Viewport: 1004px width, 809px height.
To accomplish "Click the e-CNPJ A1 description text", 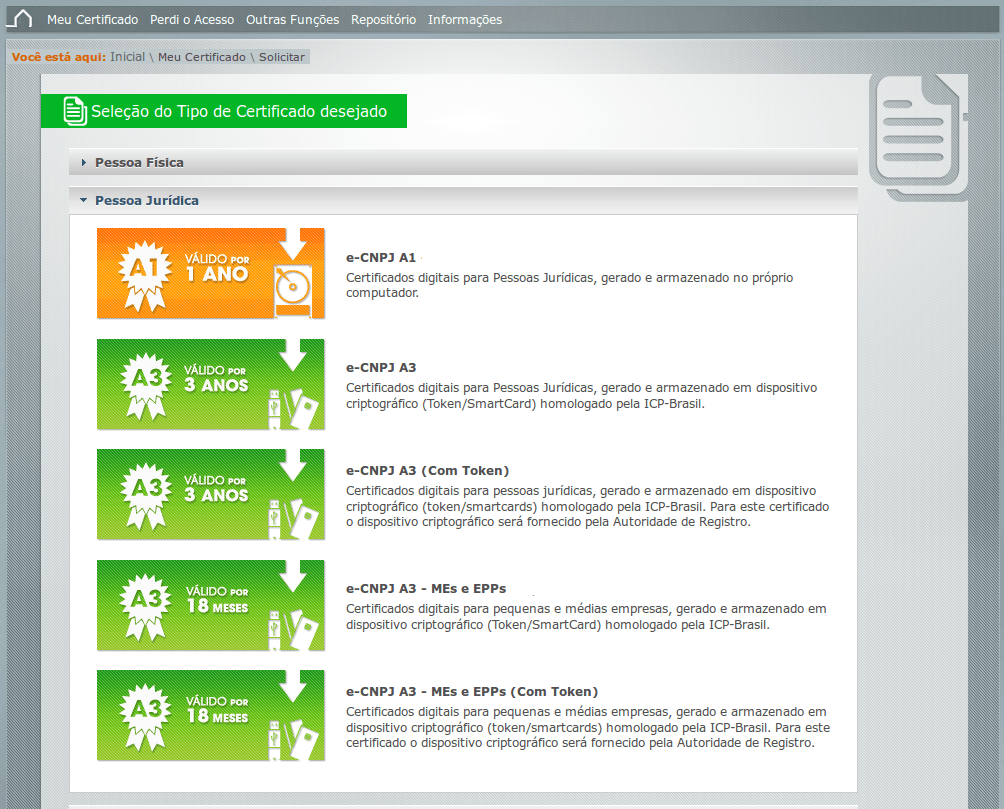I will [x=569, y=285].
